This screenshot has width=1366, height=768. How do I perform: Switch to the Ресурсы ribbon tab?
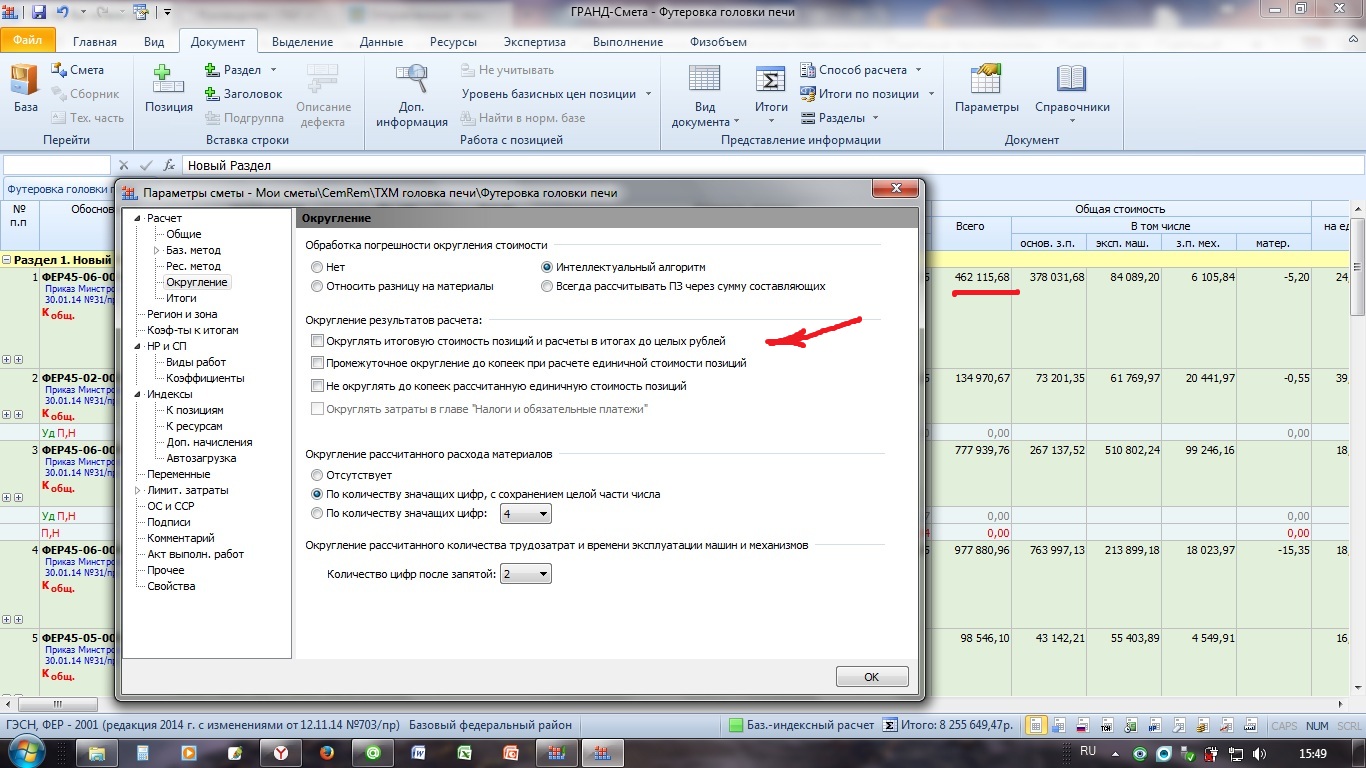(453, 42)
